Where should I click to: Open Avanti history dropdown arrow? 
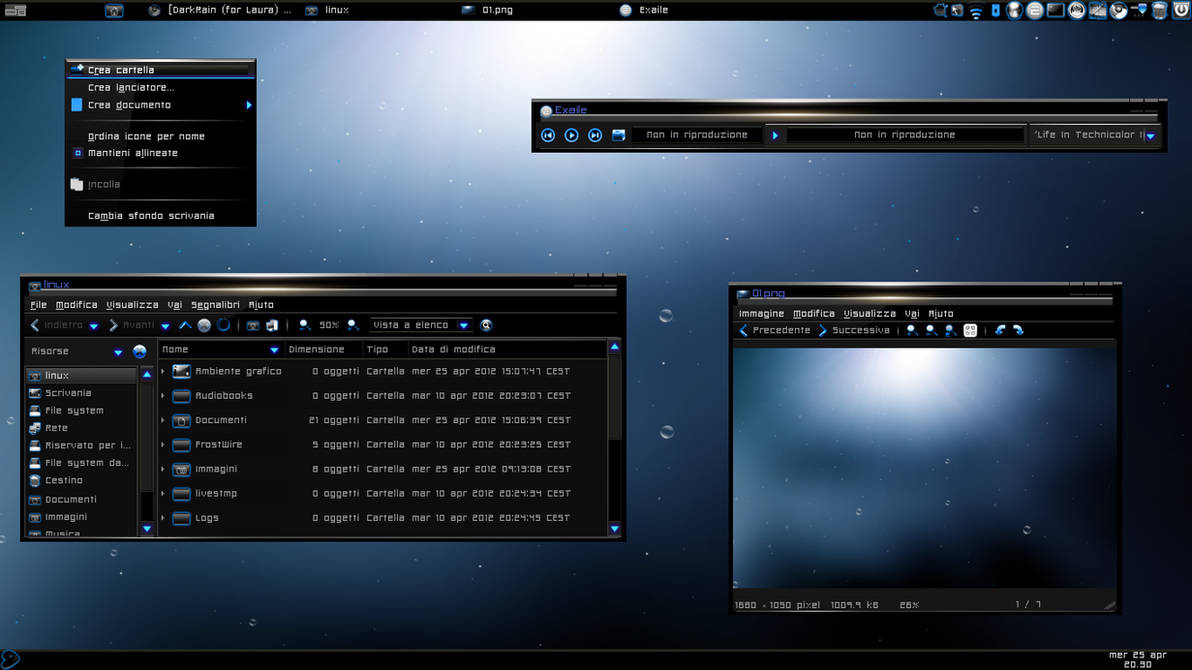pos(165,325)
